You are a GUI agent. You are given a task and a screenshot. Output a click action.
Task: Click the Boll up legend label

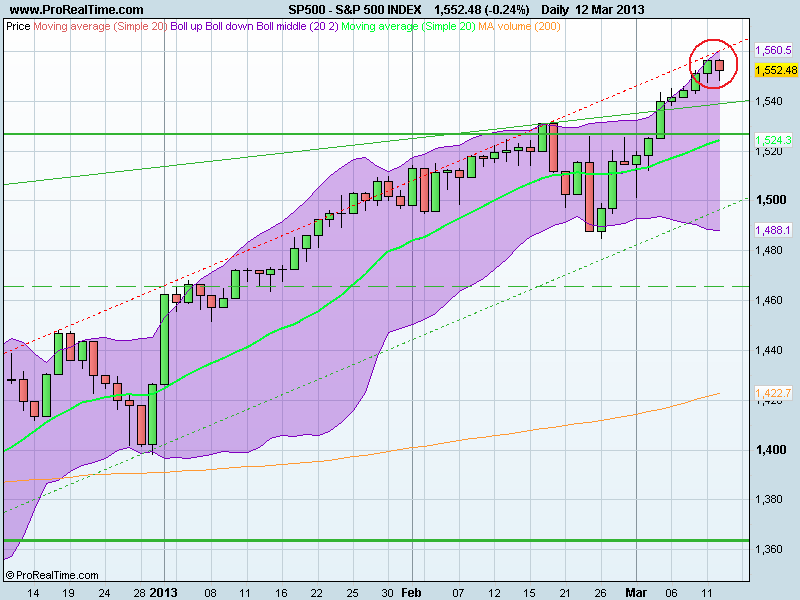[x=186, y=26]
